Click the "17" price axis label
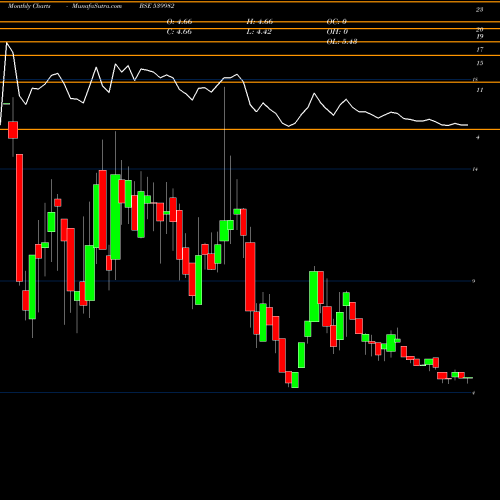 480,50
